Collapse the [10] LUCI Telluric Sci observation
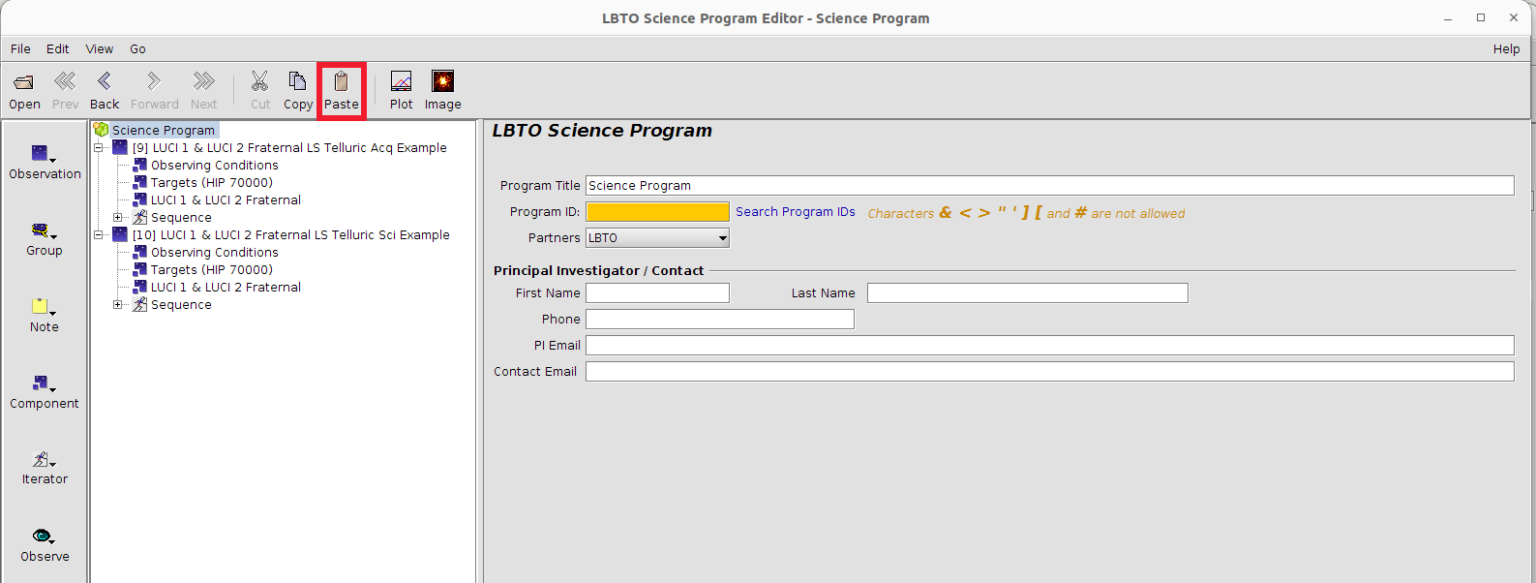 click(x=98, y=235)
